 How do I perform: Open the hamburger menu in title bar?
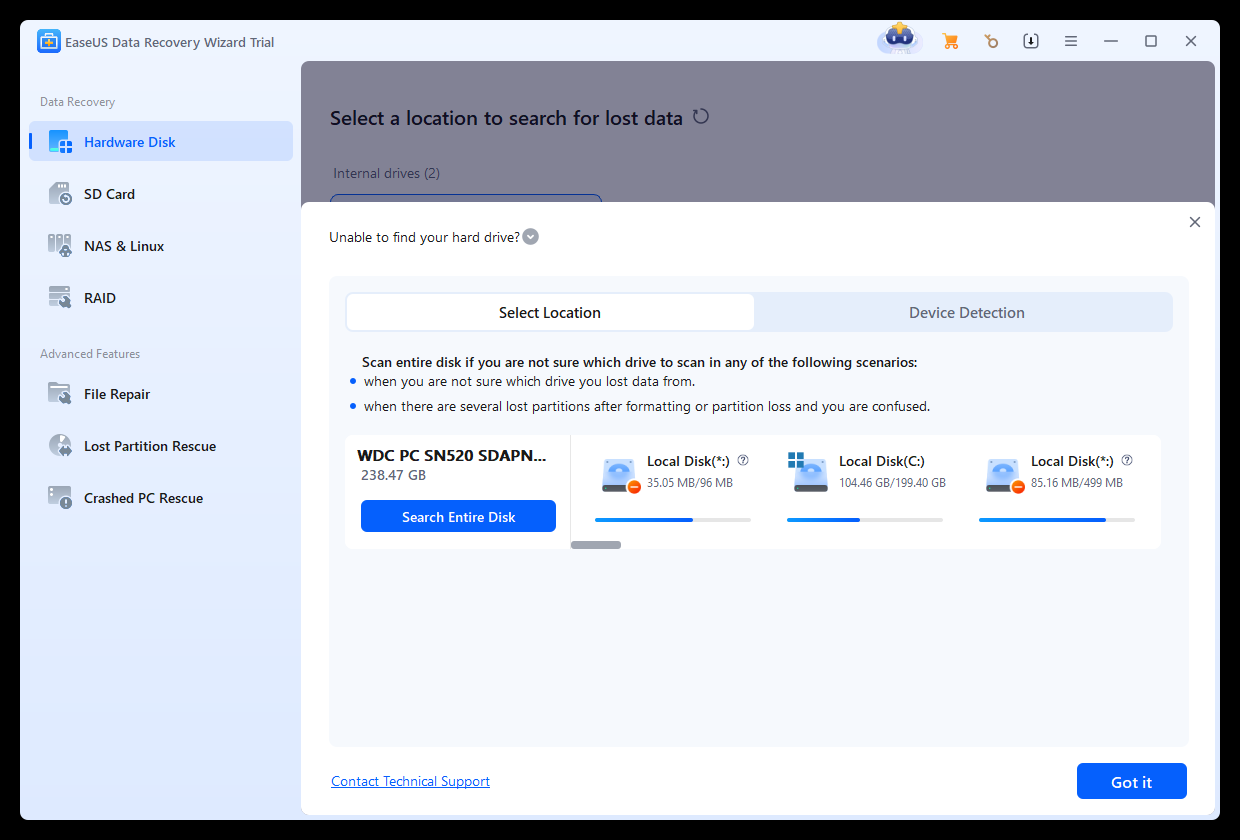1071,41
